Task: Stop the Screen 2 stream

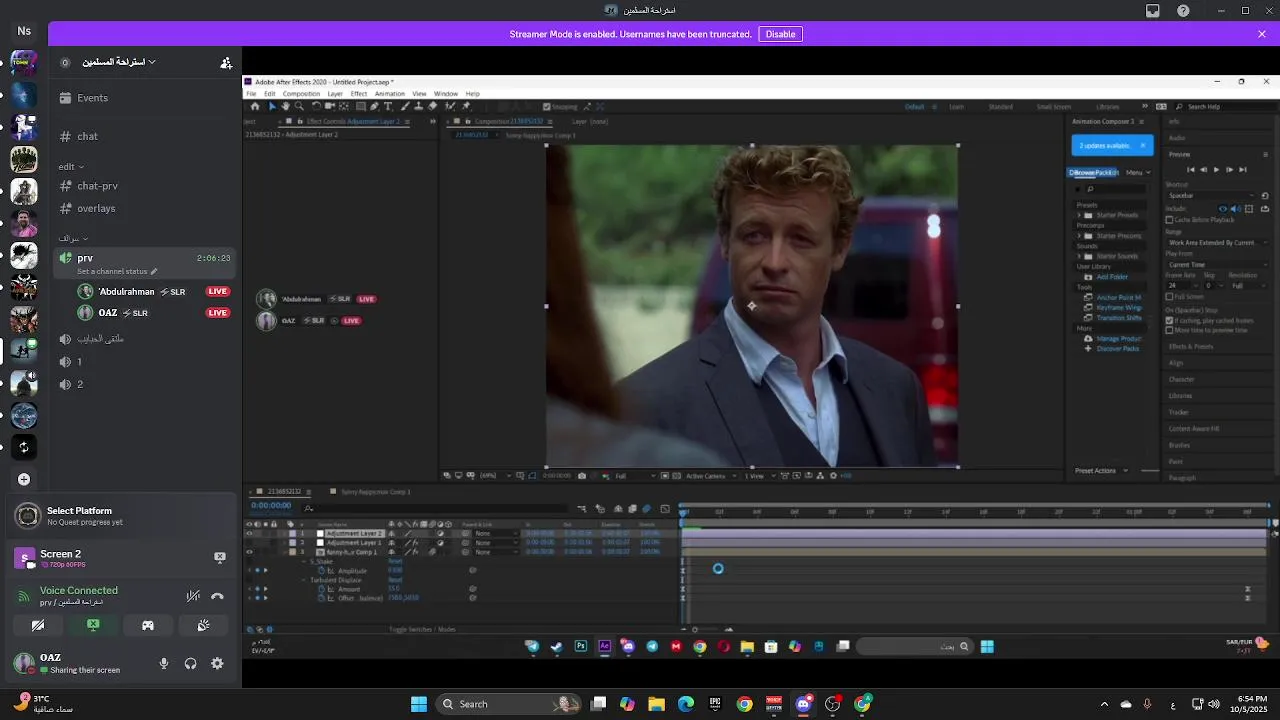Action: click(220, 557)
